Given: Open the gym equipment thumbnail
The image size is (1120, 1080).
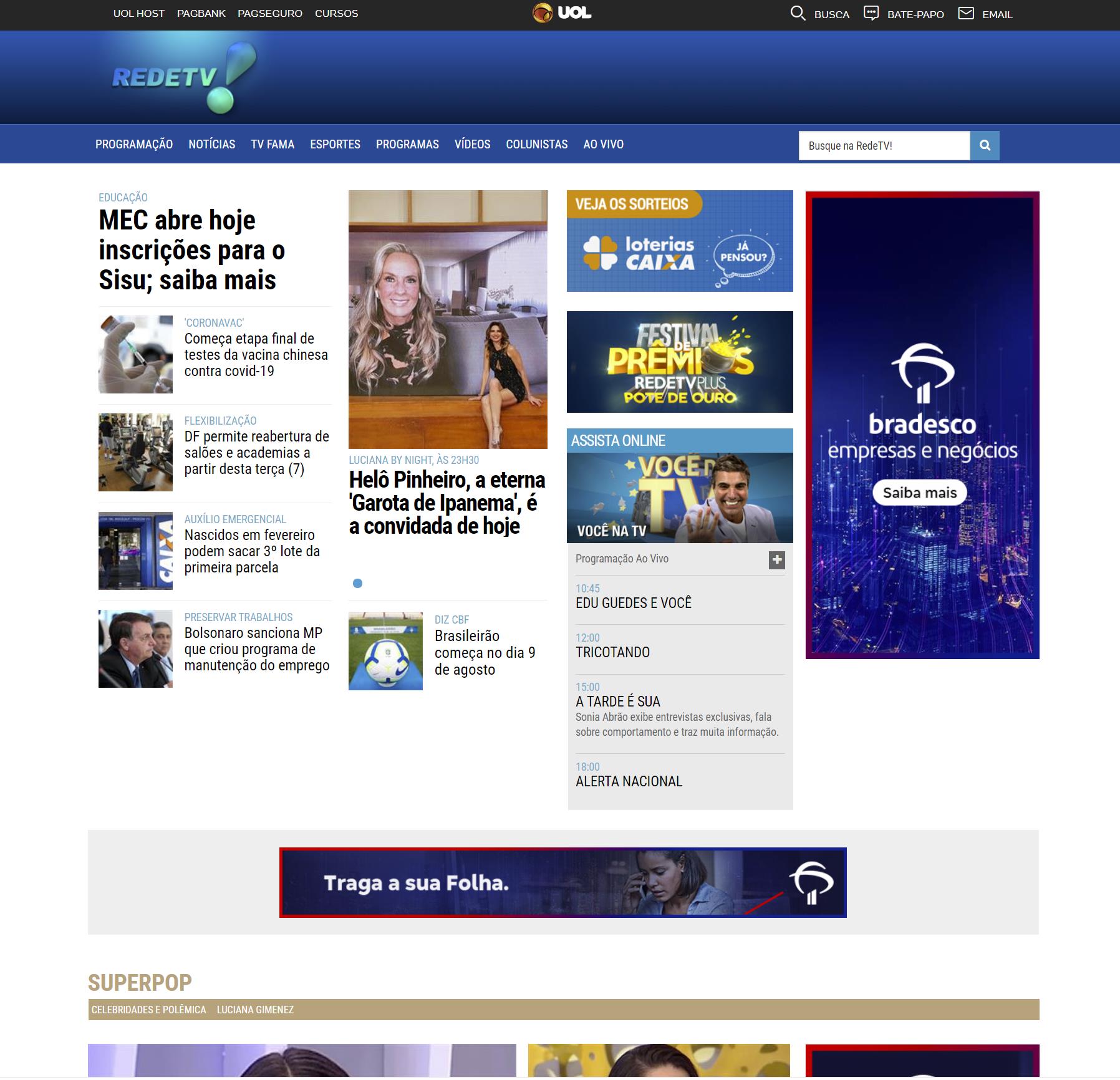Looking at the screenshot, I should click(x=135, y=452).
